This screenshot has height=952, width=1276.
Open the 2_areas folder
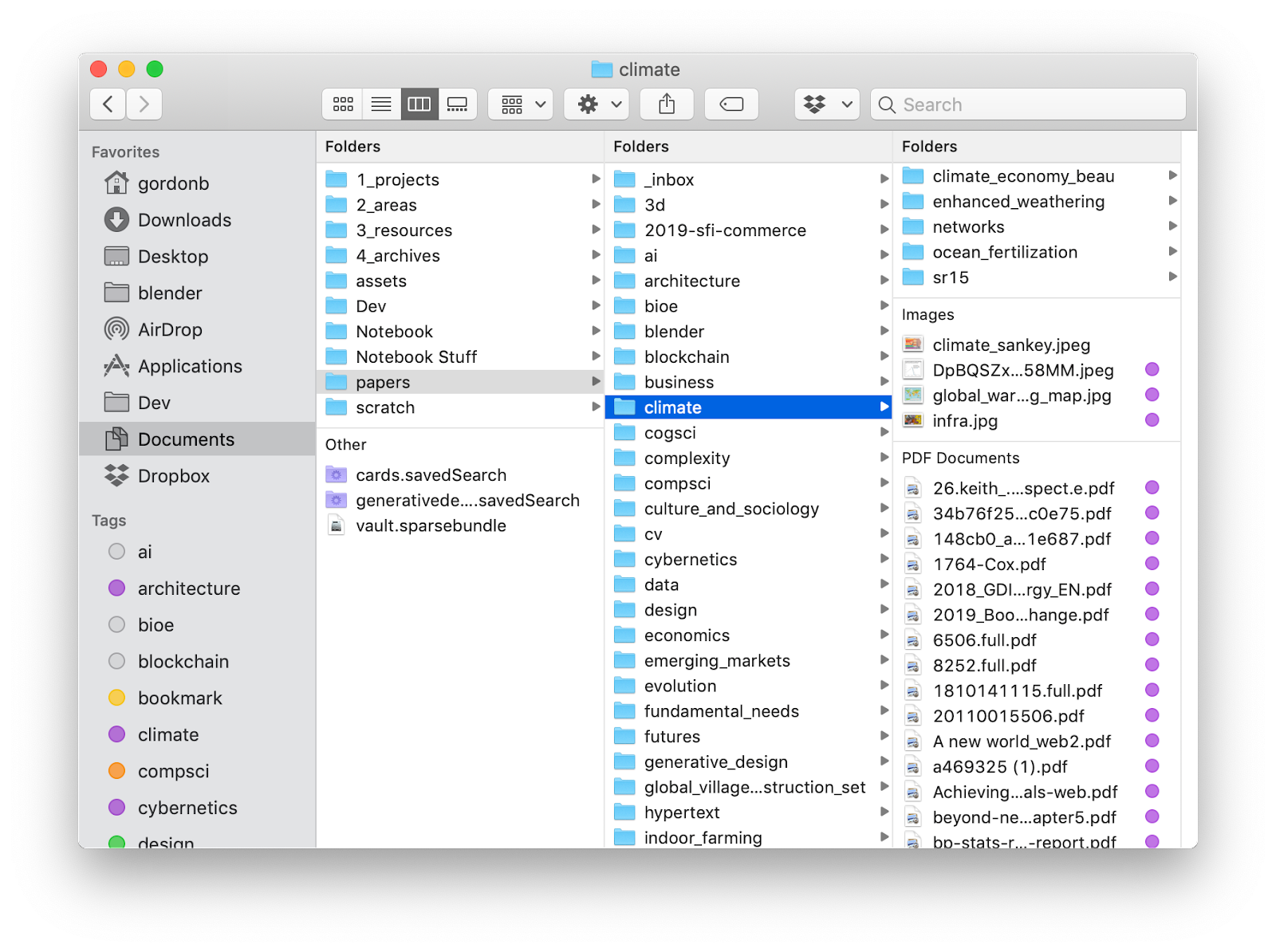[x=460, y=205]
